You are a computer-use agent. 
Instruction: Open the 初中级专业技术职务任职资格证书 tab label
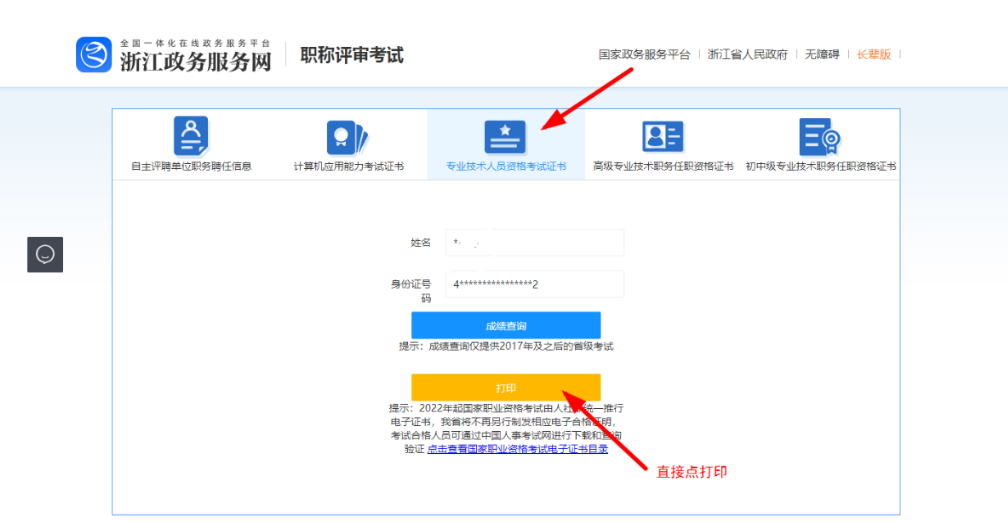[820, 166]
